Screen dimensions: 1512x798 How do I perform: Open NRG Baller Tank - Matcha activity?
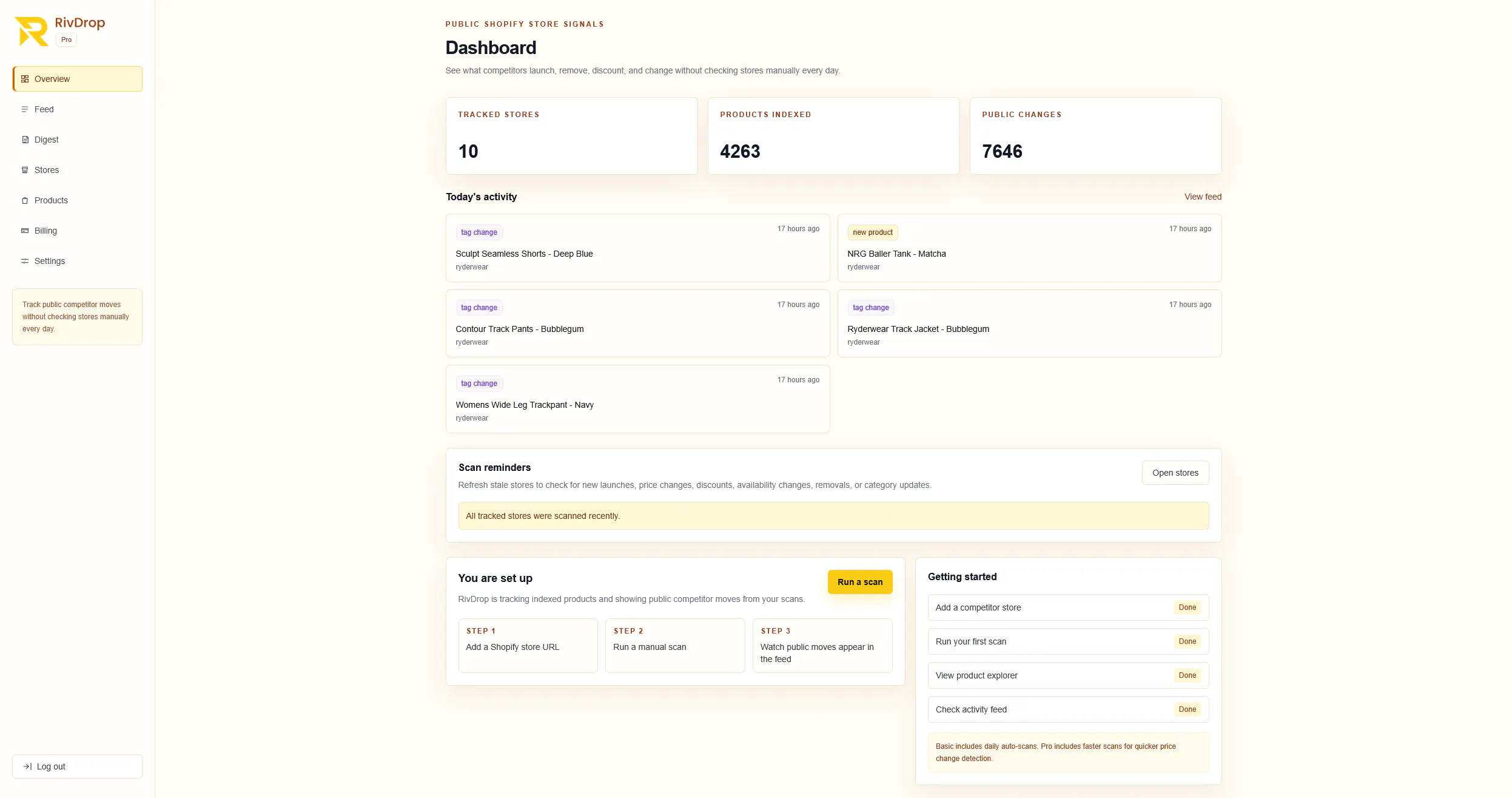click(1029, 248)
